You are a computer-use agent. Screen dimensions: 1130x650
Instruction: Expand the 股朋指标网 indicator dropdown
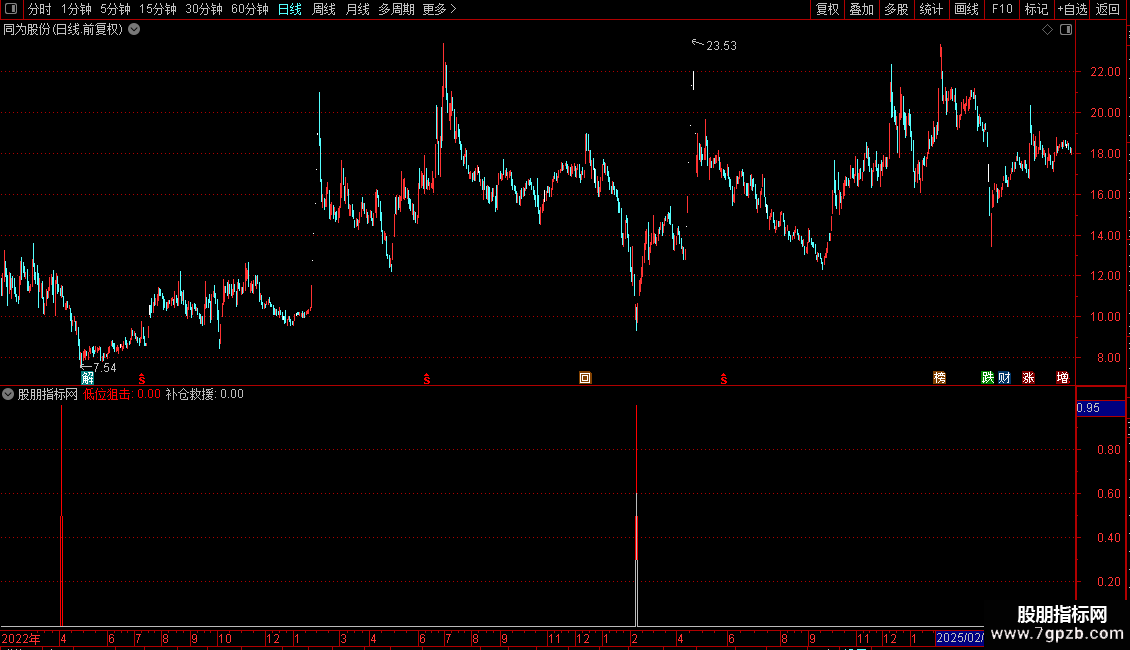coord(8,394)
